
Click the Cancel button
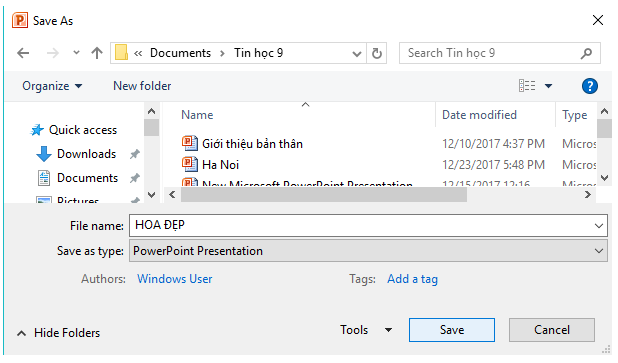coord(552,330)
